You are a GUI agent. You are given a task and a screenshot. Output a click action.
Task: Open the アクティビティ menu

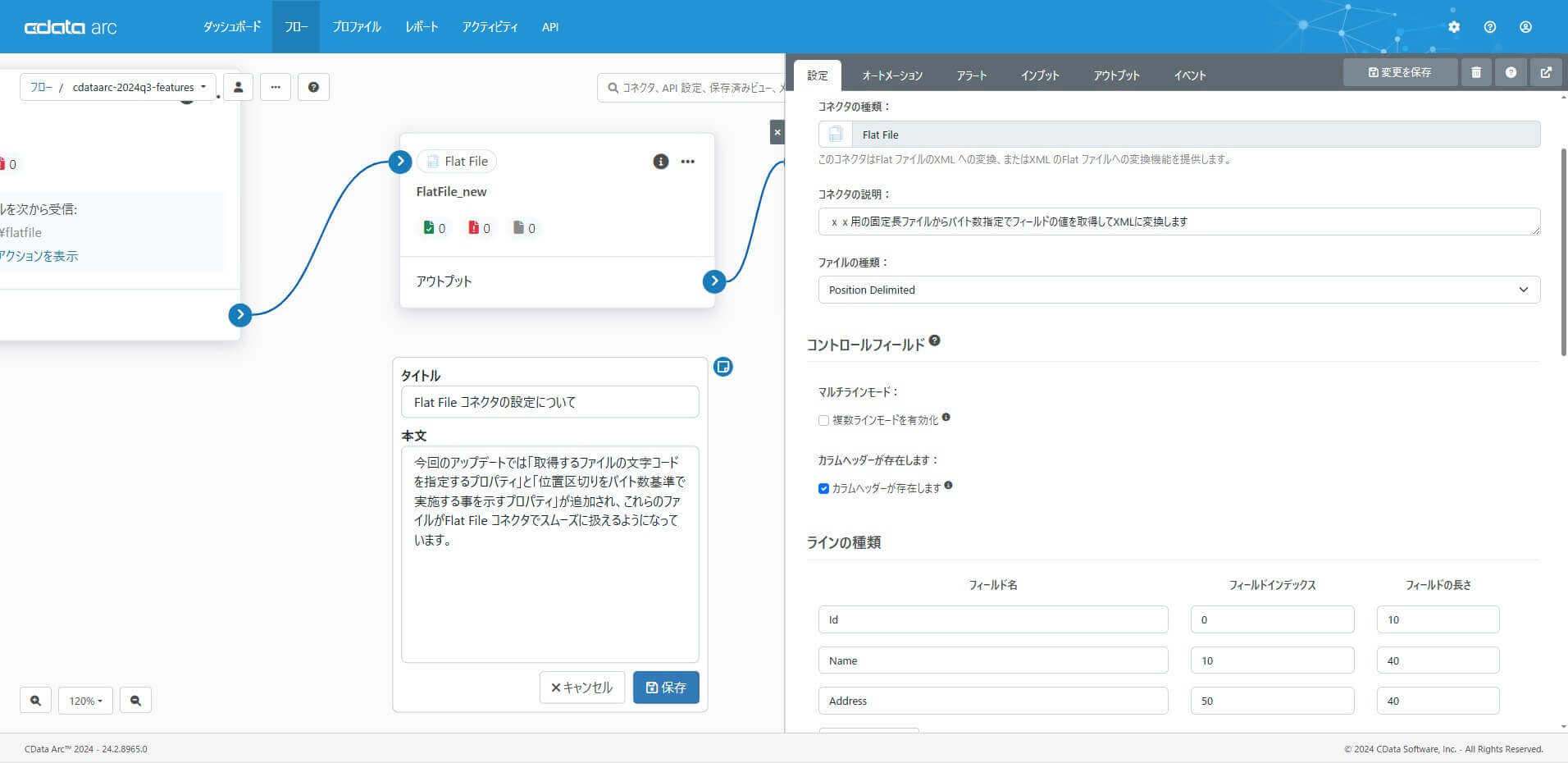[x=490, y=27]
